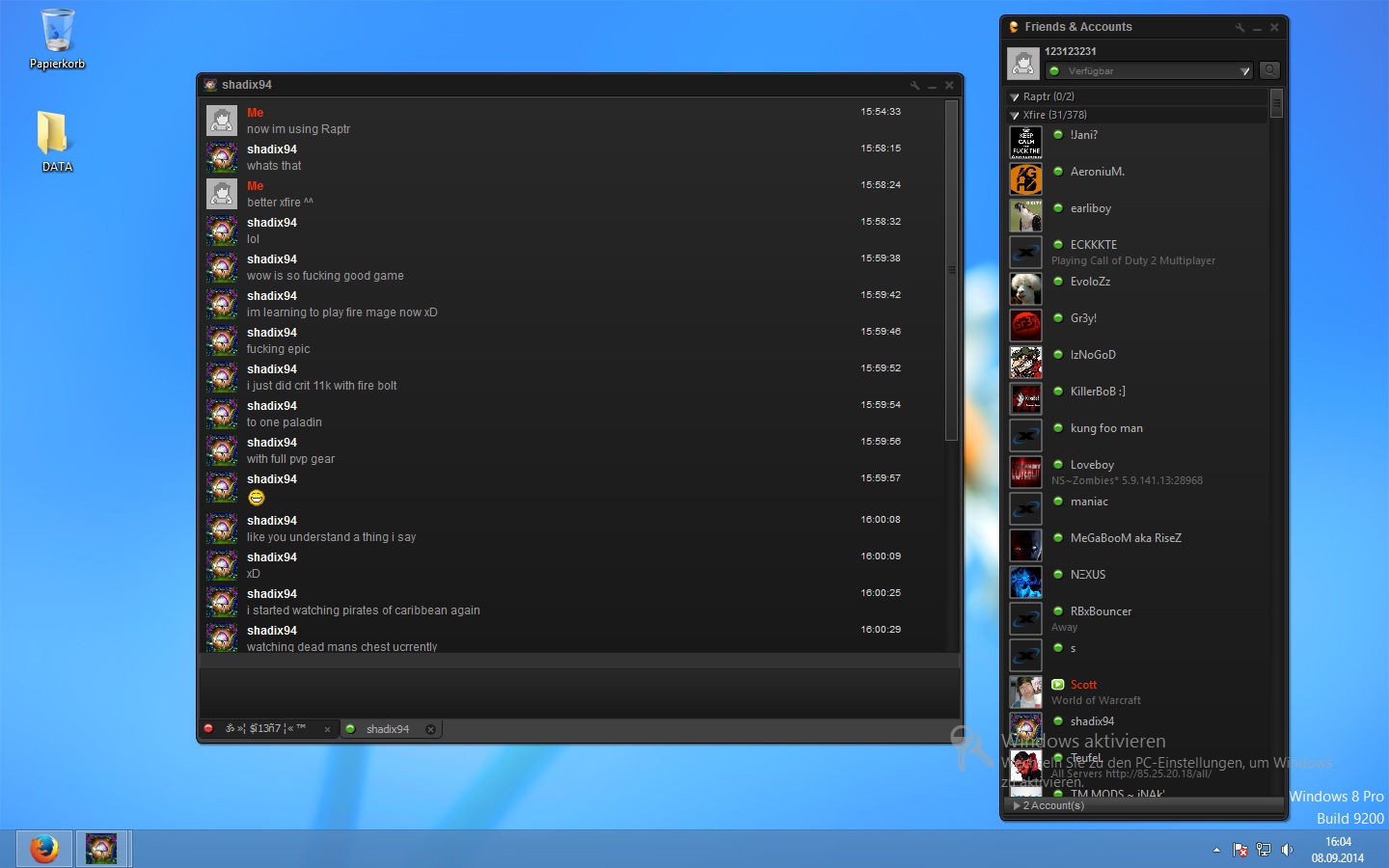Select friend name Gr3y!
The width and height of the screenshot is (1389, 868).
(1083, 318)
